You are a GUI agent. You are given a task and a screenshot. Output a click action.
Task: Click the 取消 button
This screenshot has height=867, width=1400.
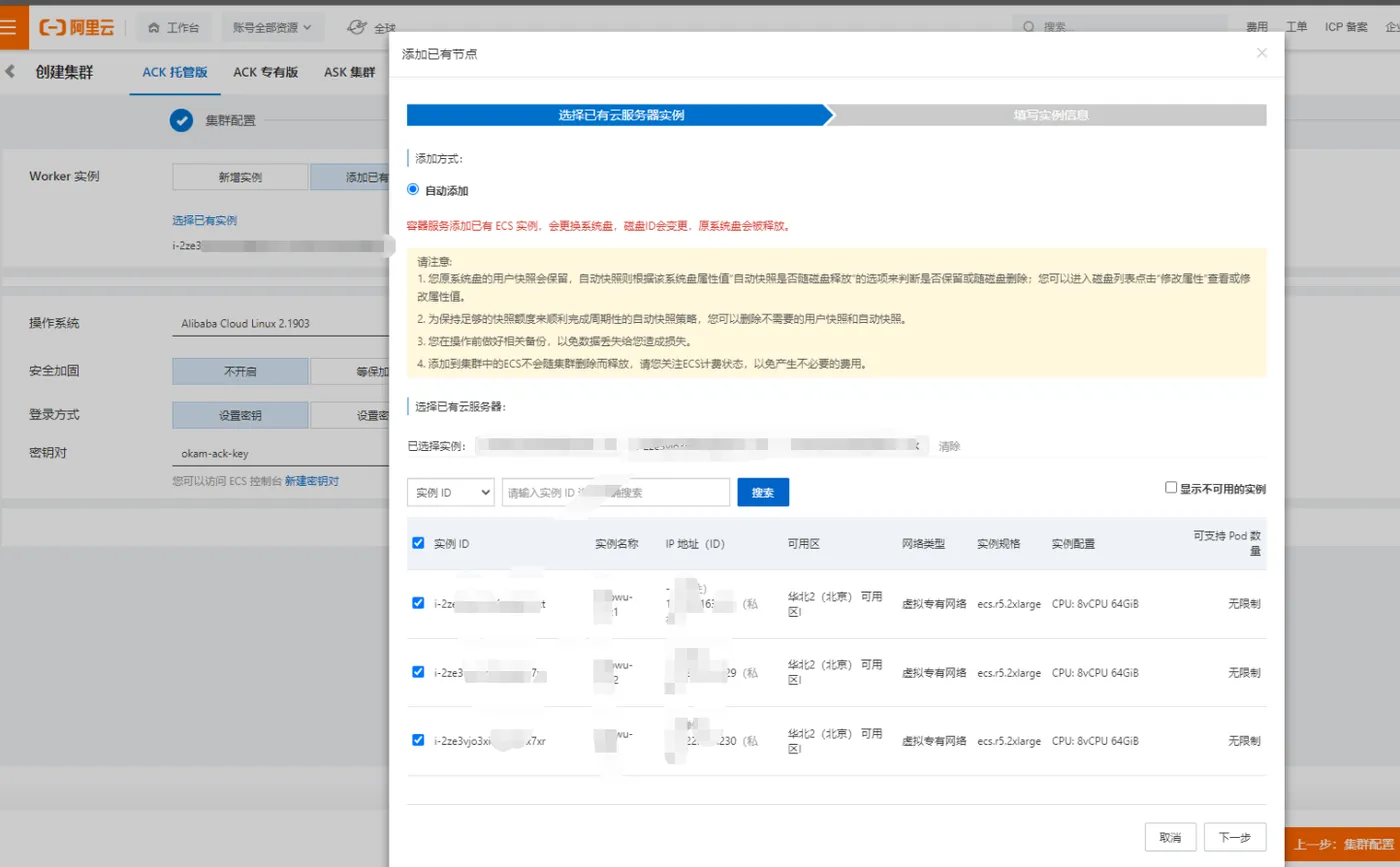click(1170, 837)
